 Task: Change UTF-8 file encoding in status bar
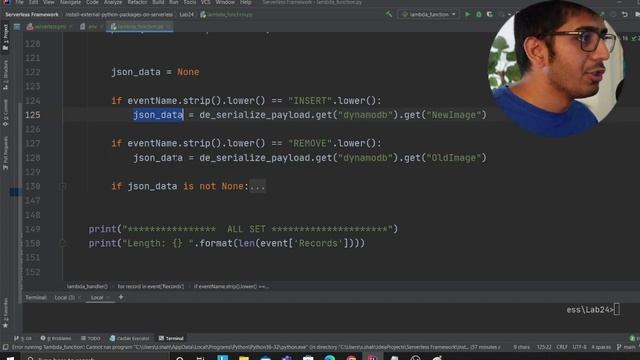tap(579, 347)
